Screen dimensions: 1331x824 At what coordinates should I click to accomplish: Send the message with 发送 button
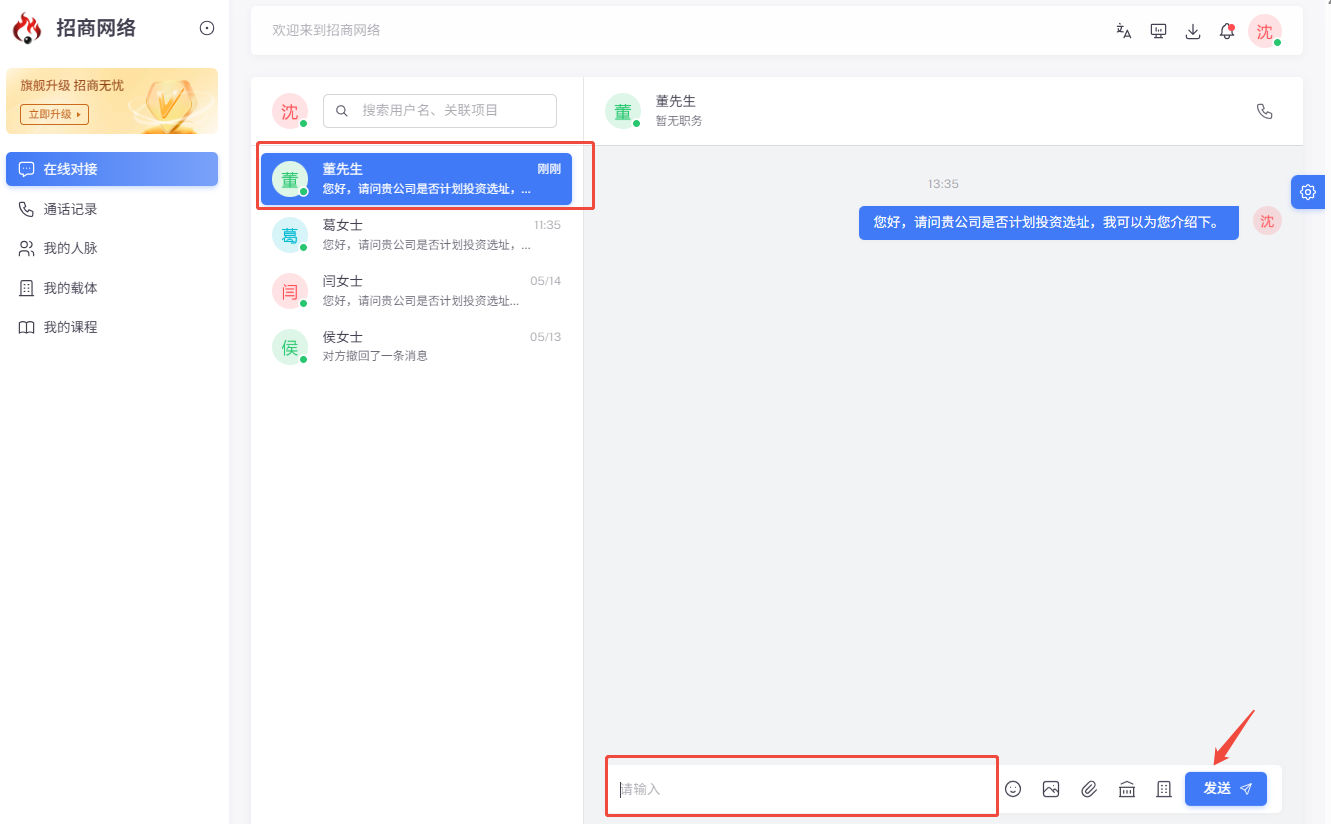(1226, 789)
